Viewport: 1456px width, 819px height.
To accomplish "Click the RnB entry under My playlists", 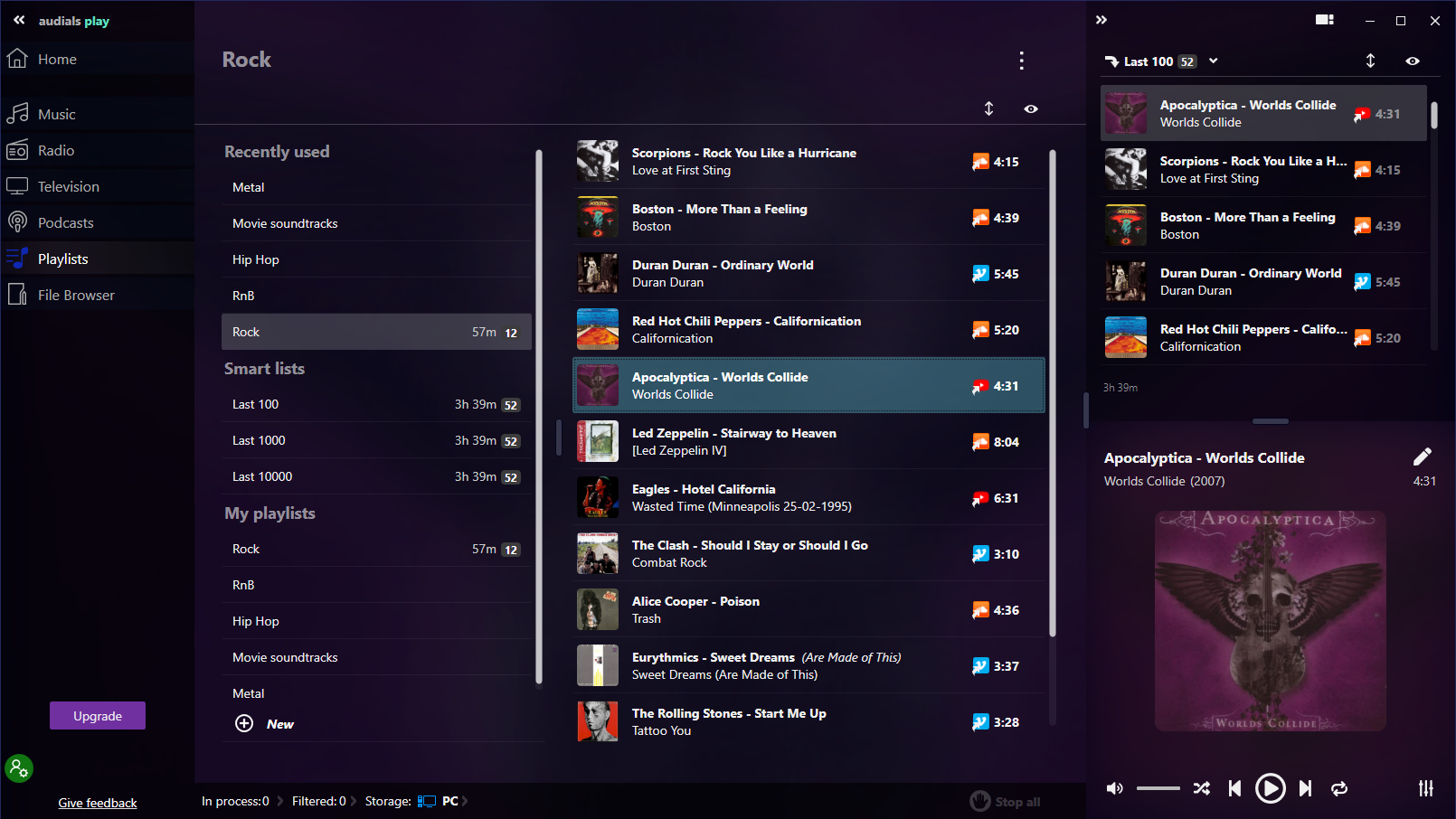I will [376, 585].
